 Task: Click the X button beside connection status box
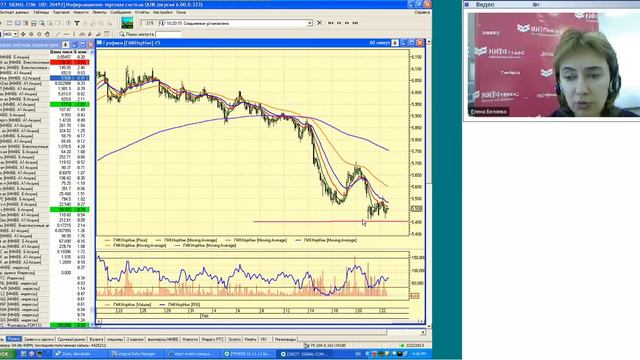click(319, 23)
